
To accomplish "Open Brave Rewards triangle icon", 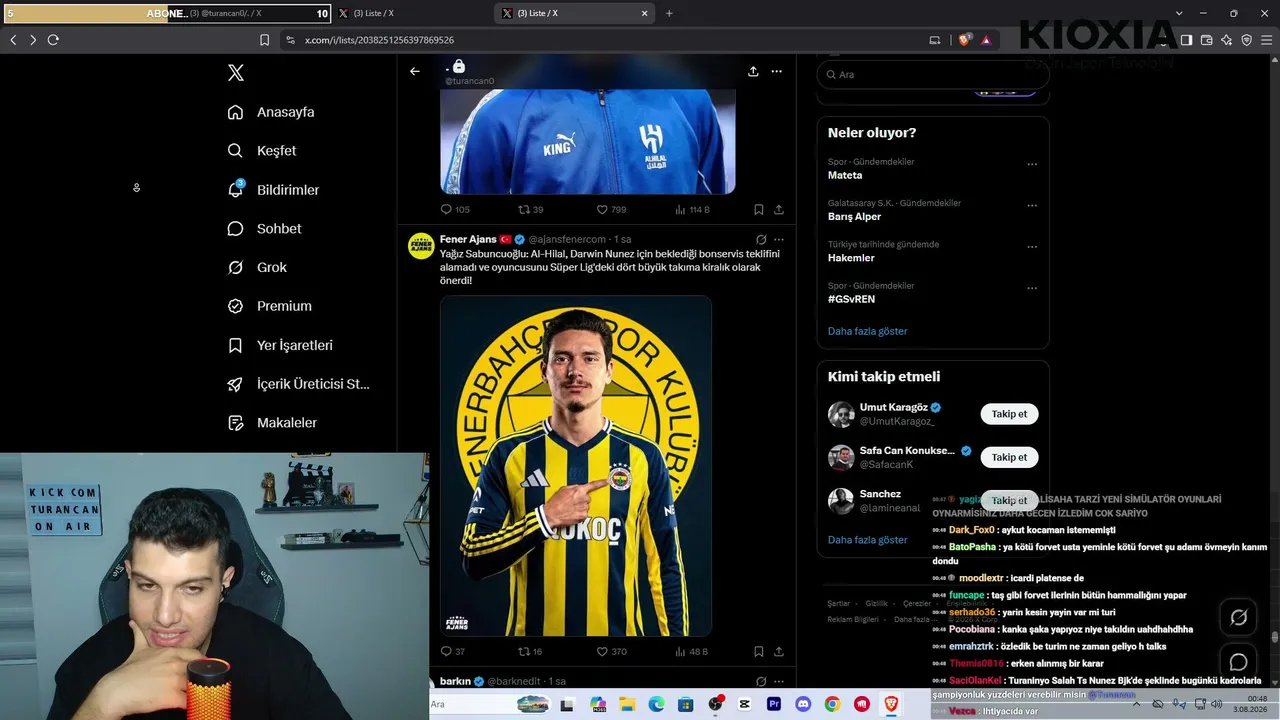I will click(x=986, y=40).
